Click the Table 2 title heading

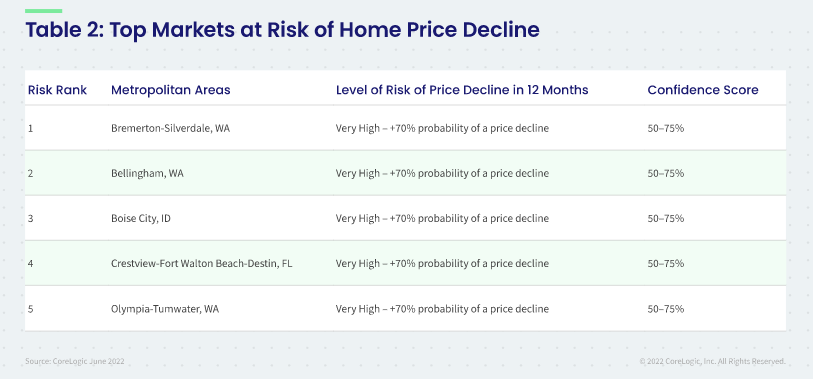click(x=283, y=30)
